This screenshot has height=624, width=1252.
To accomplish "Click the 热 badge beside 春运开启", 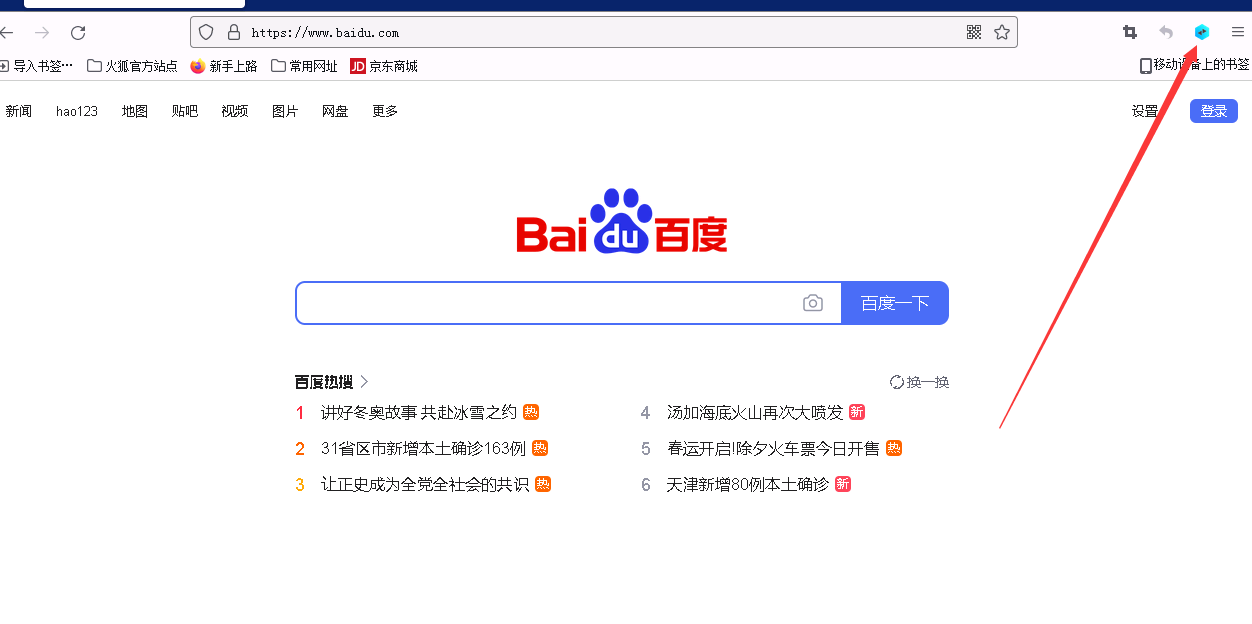I will pyautogui.click(x=894, y=448).
